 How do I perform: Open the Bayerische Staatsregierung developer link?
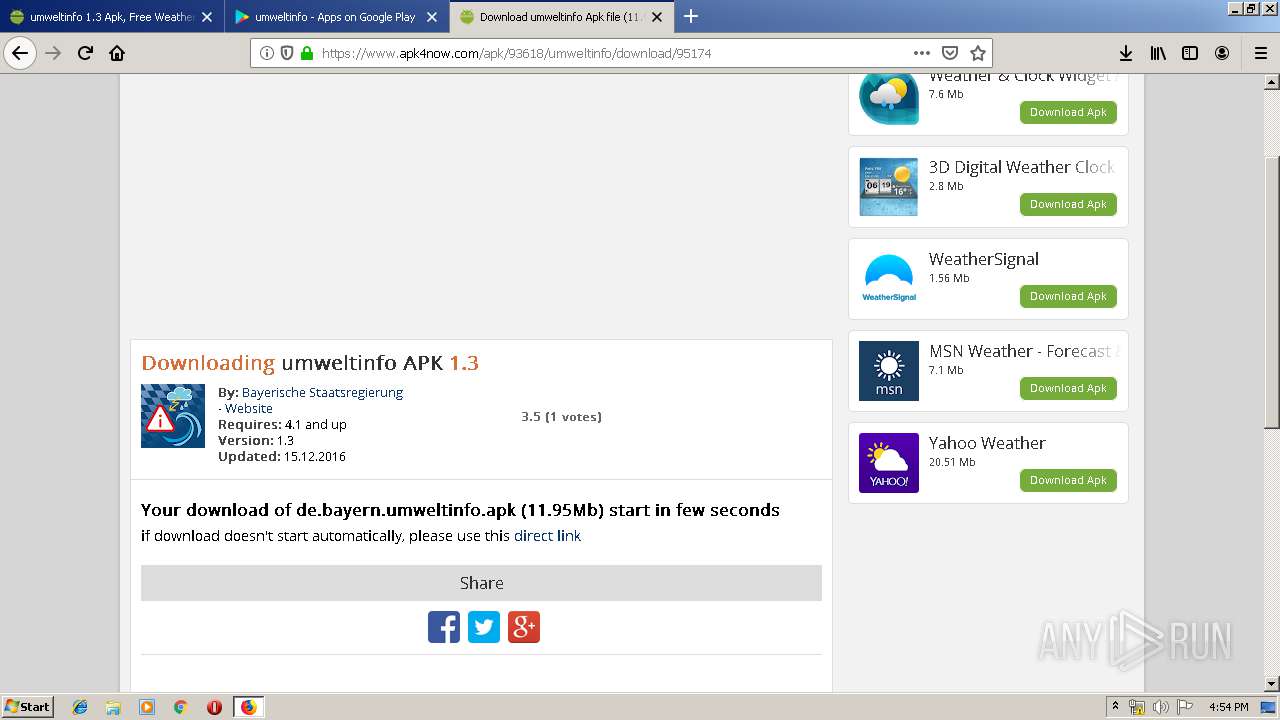322,392
